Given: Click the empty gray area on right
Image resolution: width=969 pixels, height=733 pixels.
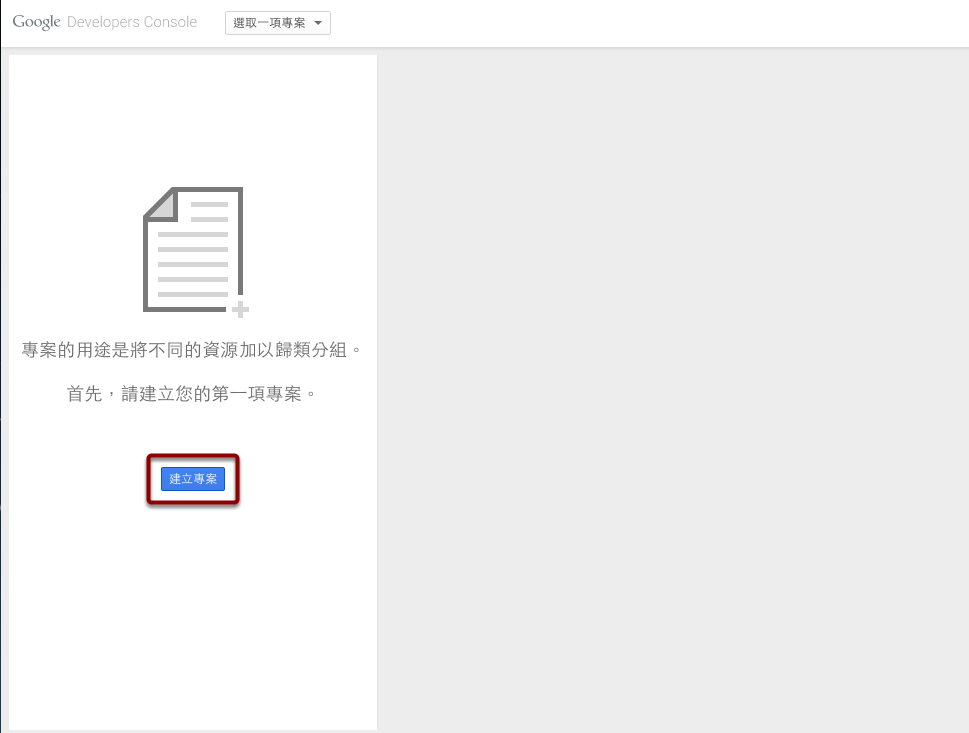Looking at the screenshot, I should (x=670, y=390).
